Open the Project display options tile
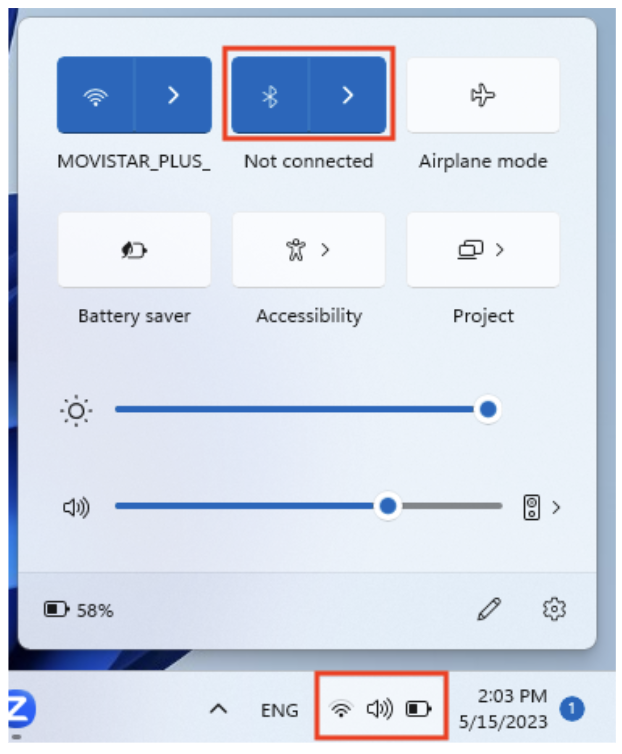This screenshot has width=622, height=754. (x=483, y=250)
